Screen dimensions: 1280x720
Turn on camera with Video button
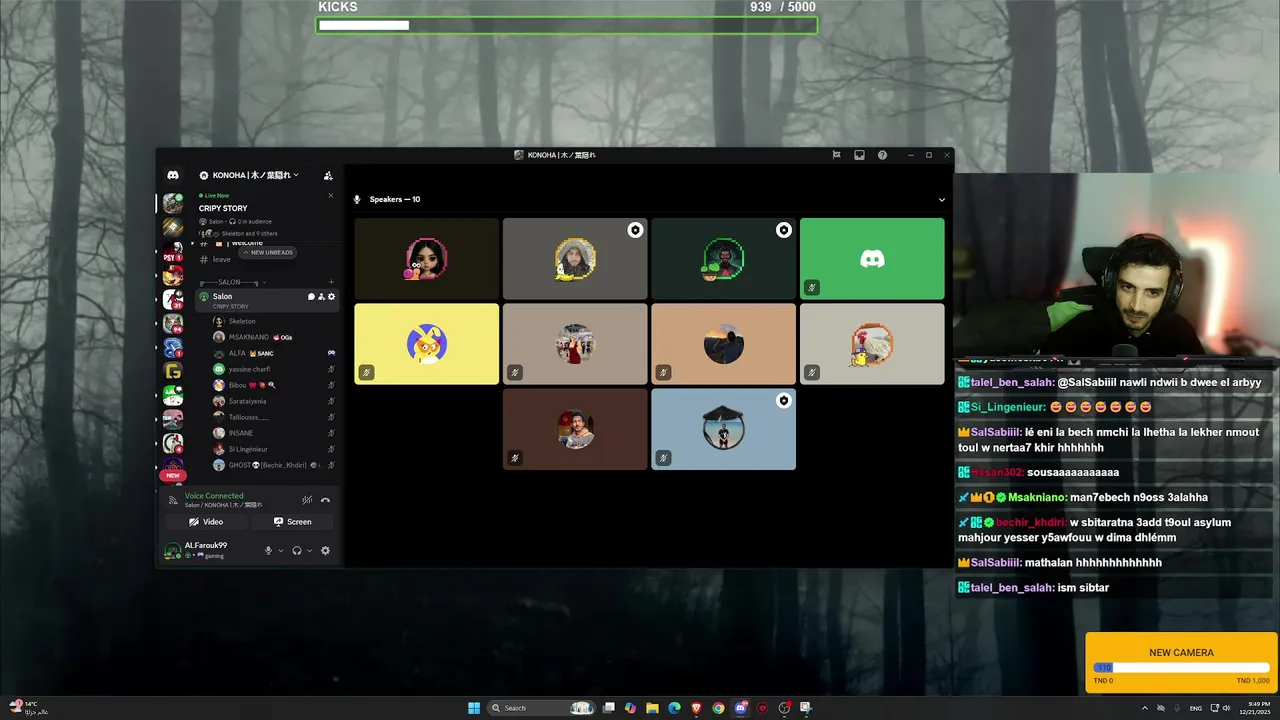coord(206,522)
